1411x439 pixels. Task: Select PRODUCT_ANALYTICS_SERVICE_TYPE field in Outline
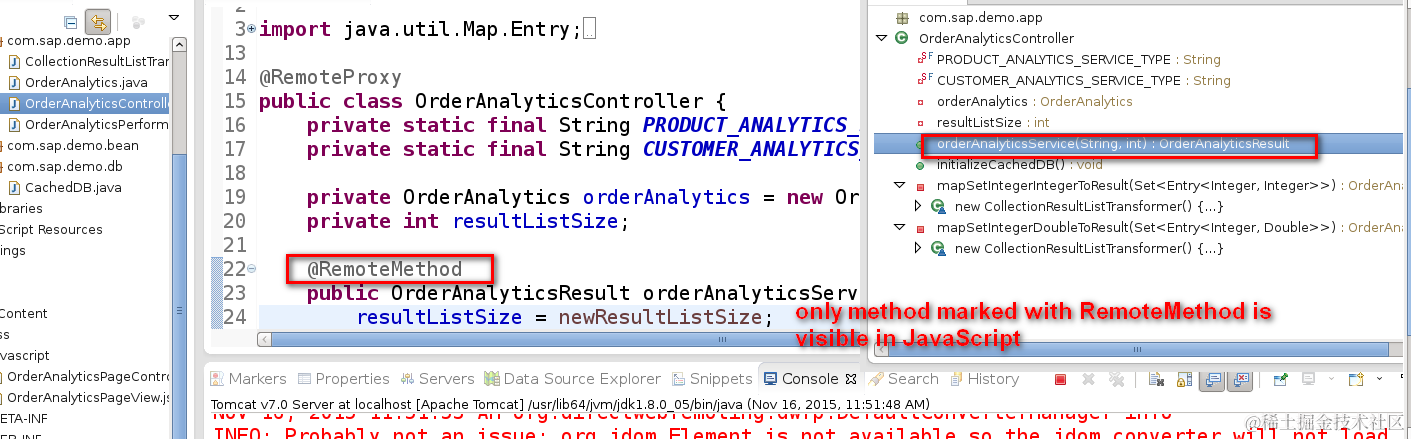tap(1067, 59)
